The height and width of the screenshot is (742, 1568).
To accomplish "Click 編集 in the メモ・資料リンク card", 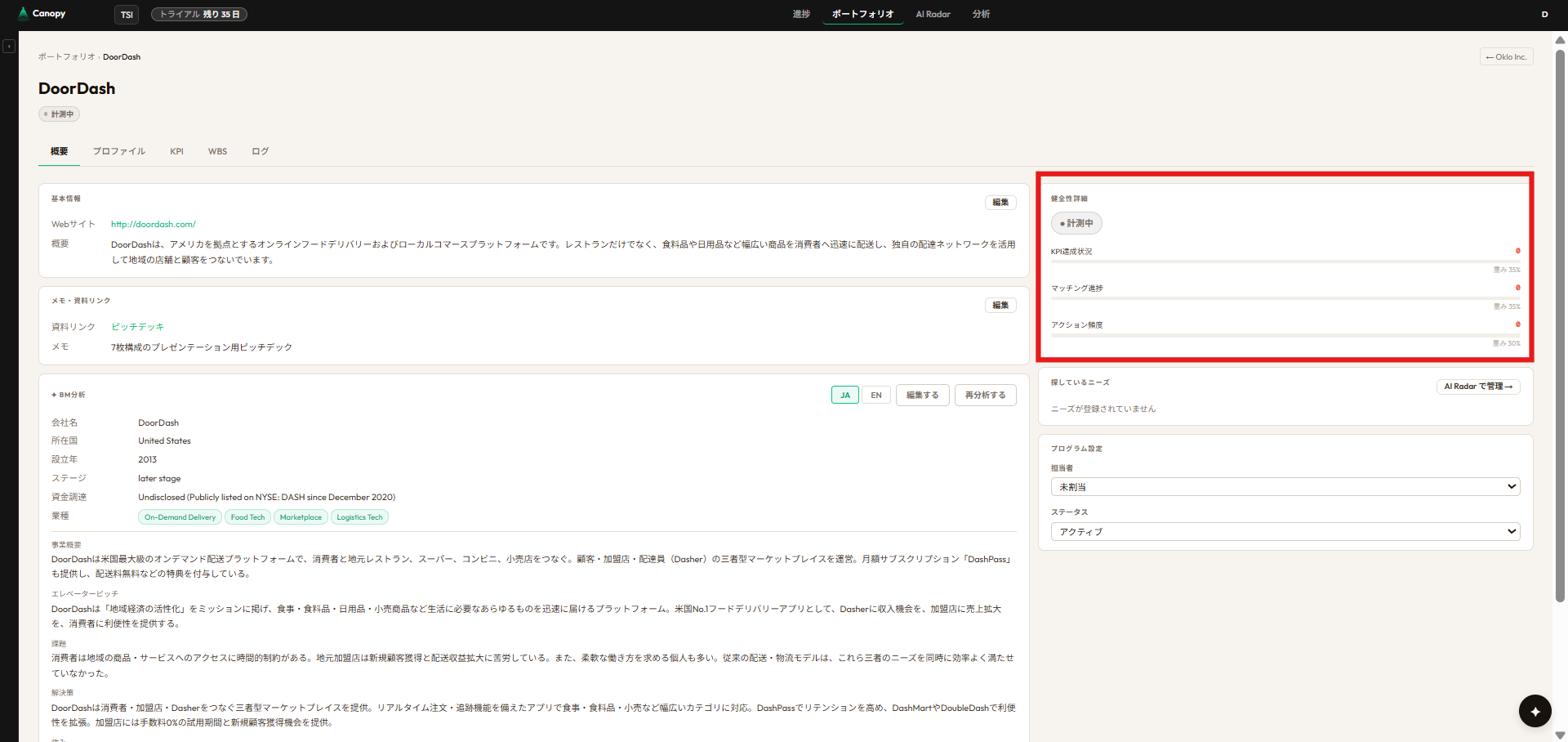I will pos(1000,305).
